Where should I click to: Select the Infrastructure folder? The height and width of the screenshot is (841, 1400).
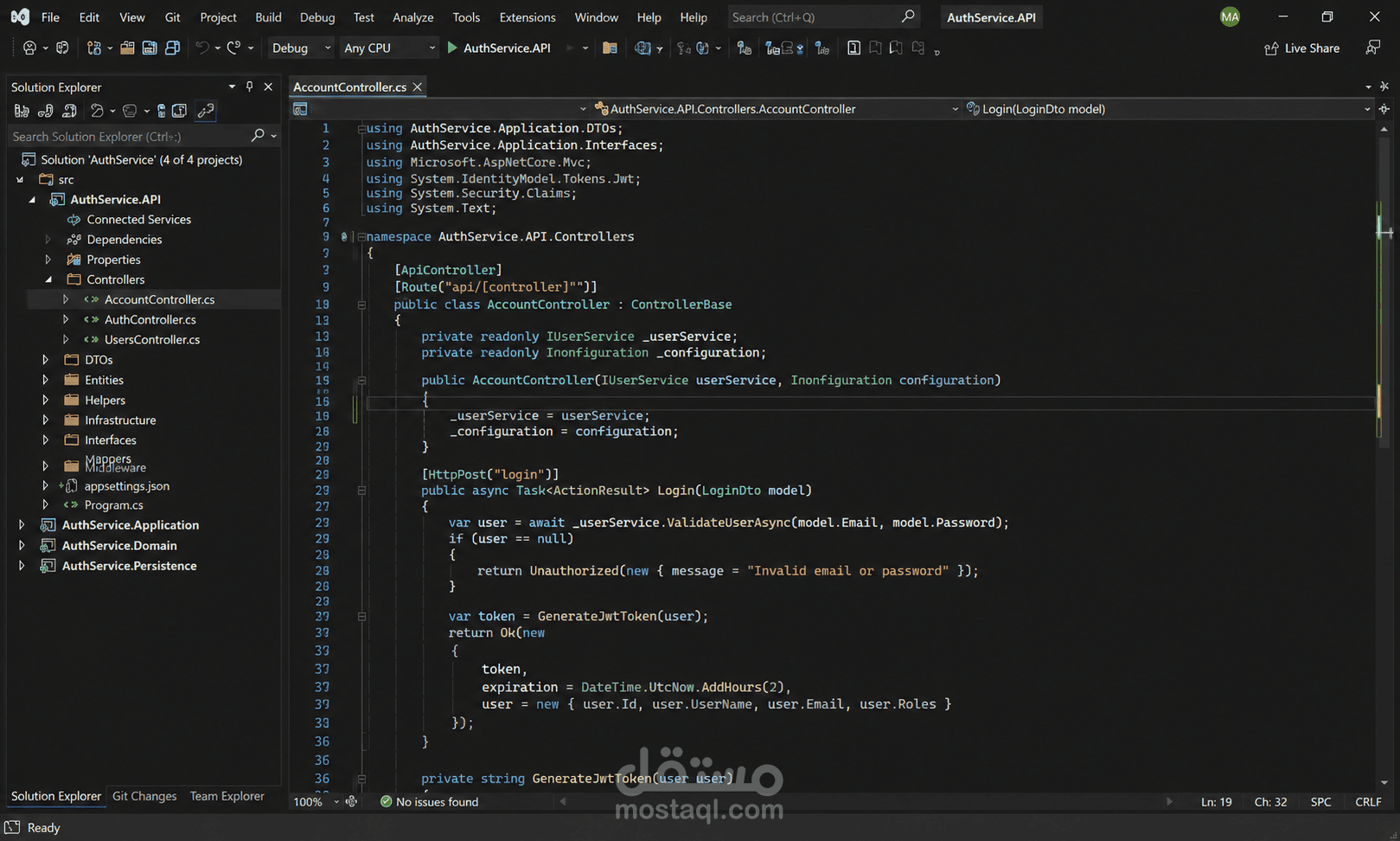[120, 420]
